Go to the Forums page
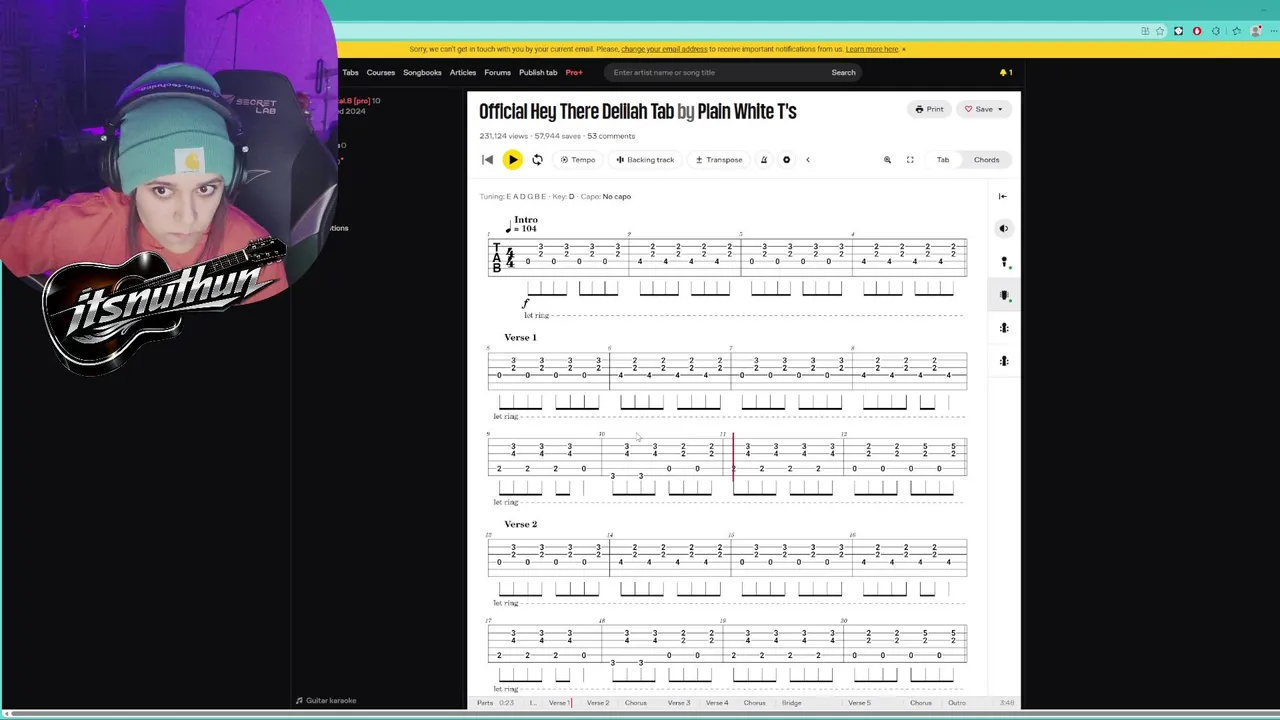 click(497, 72)
